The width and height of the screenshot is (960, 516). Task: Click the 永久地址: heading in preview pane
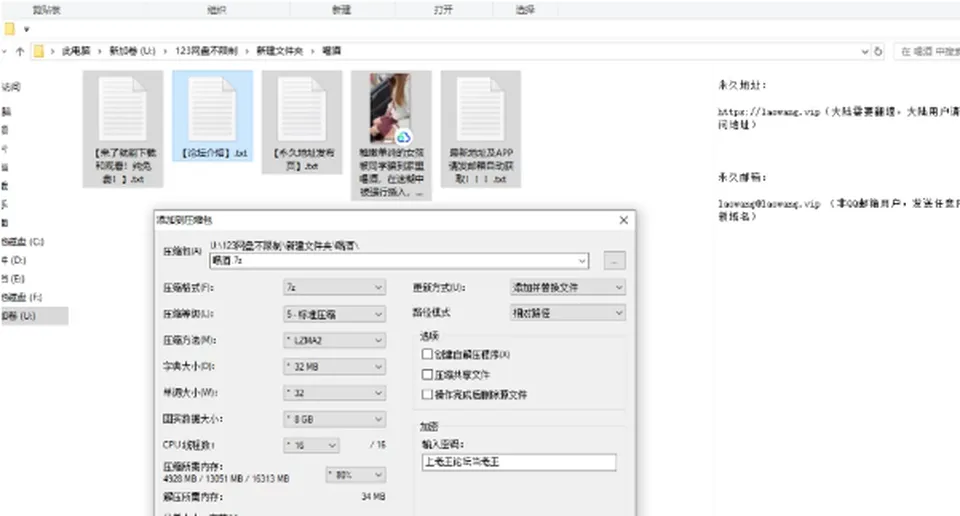click(742, 85)
